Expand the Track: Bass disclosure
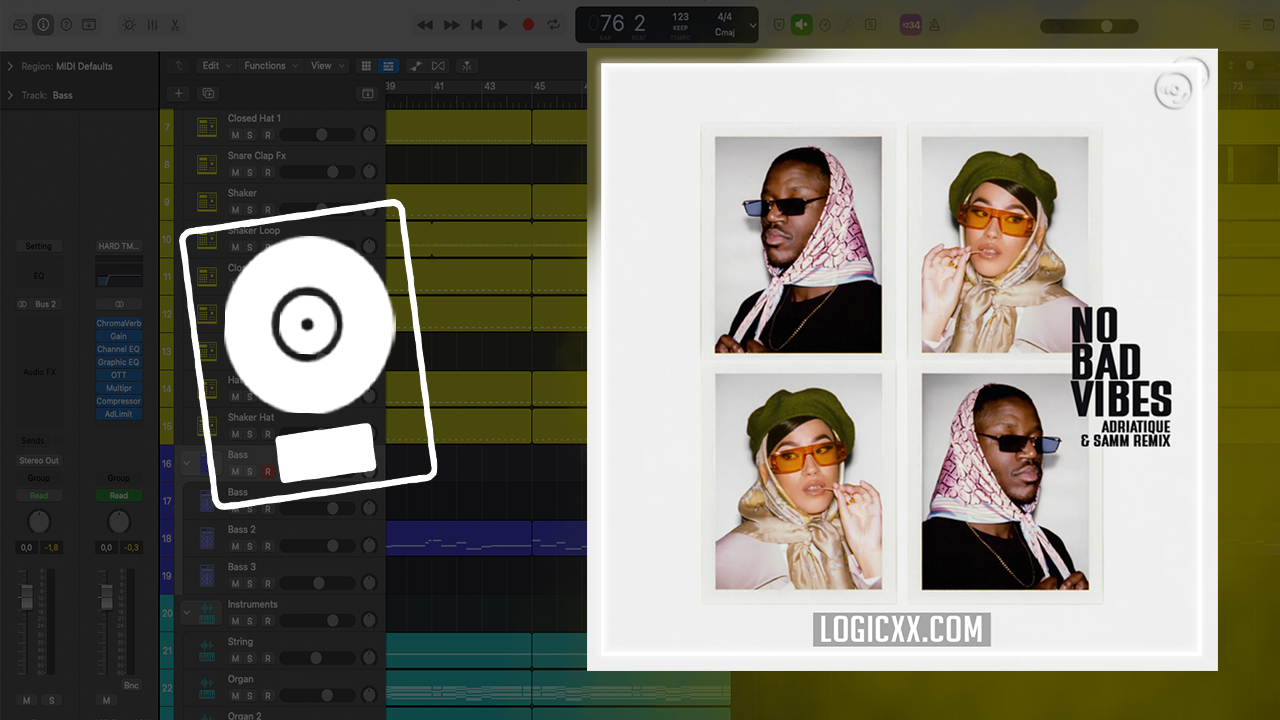The height and width of the screenshot is (720, 1280). coord(10,95)
